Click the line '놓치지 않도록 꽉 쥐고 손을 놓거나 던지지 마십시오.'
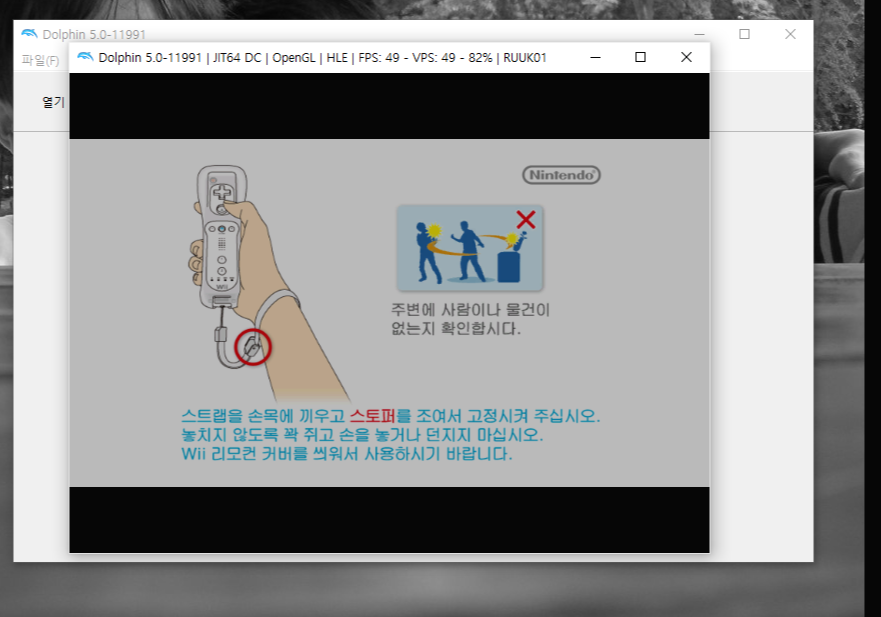Viewport: 881px width, 617px height. [362, 434]
